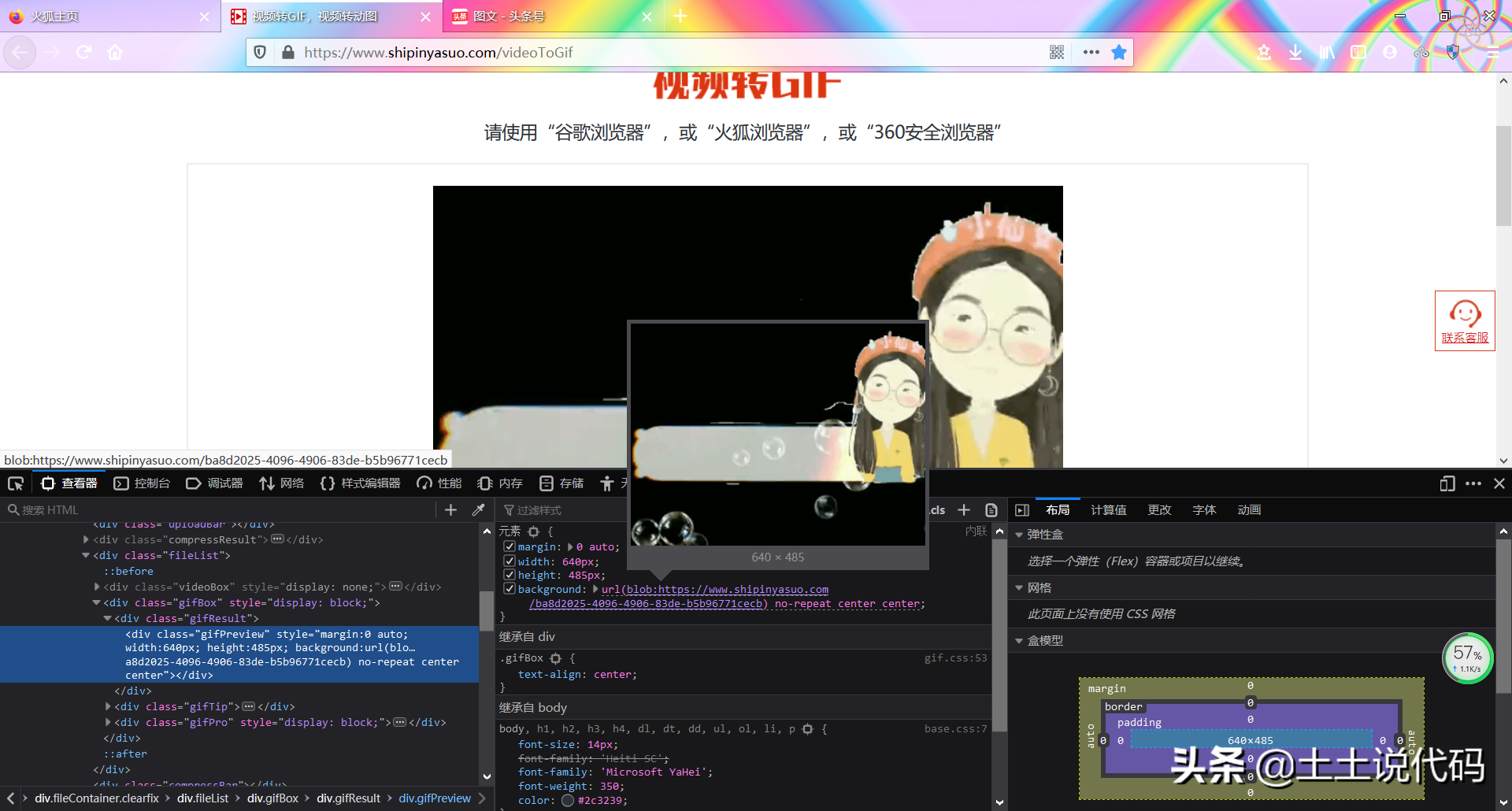Image resolution: width=1512 pixels, height=811 pixels.
Task: Open the Debugger (调试器) tab
Action: click(214, 483)
